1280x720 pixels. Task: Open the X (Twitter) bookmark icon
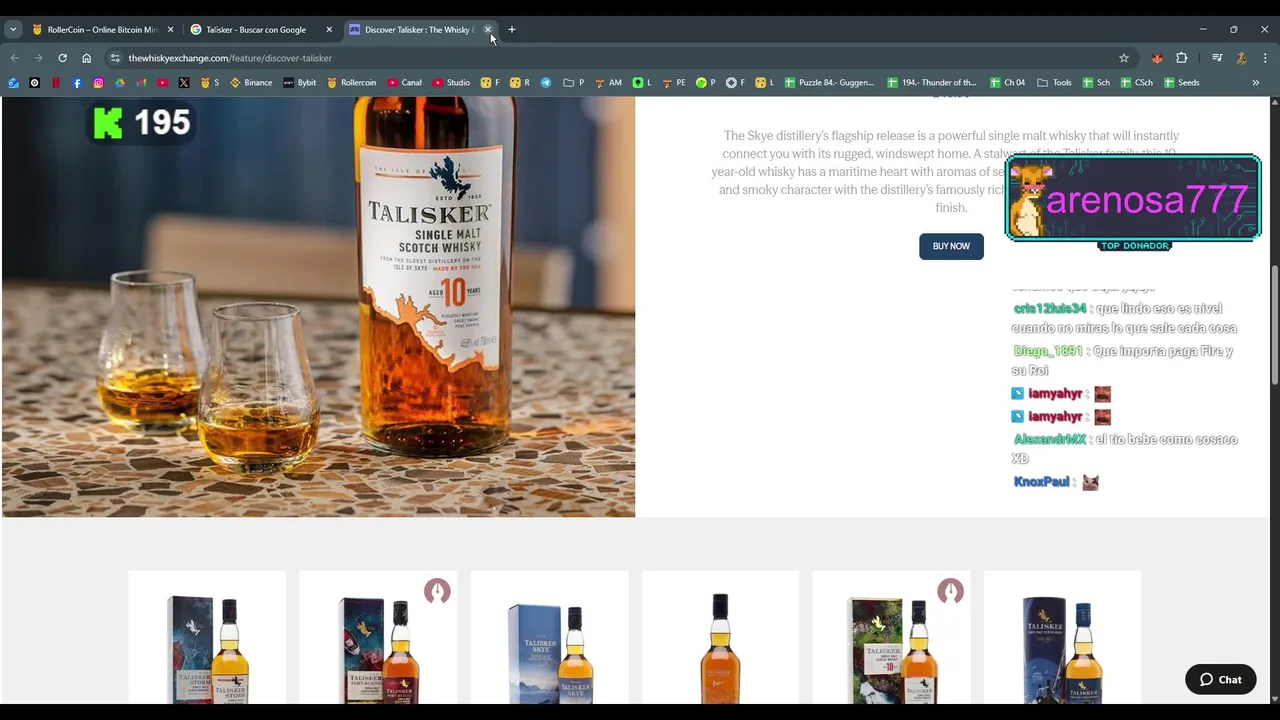point(184,83)
